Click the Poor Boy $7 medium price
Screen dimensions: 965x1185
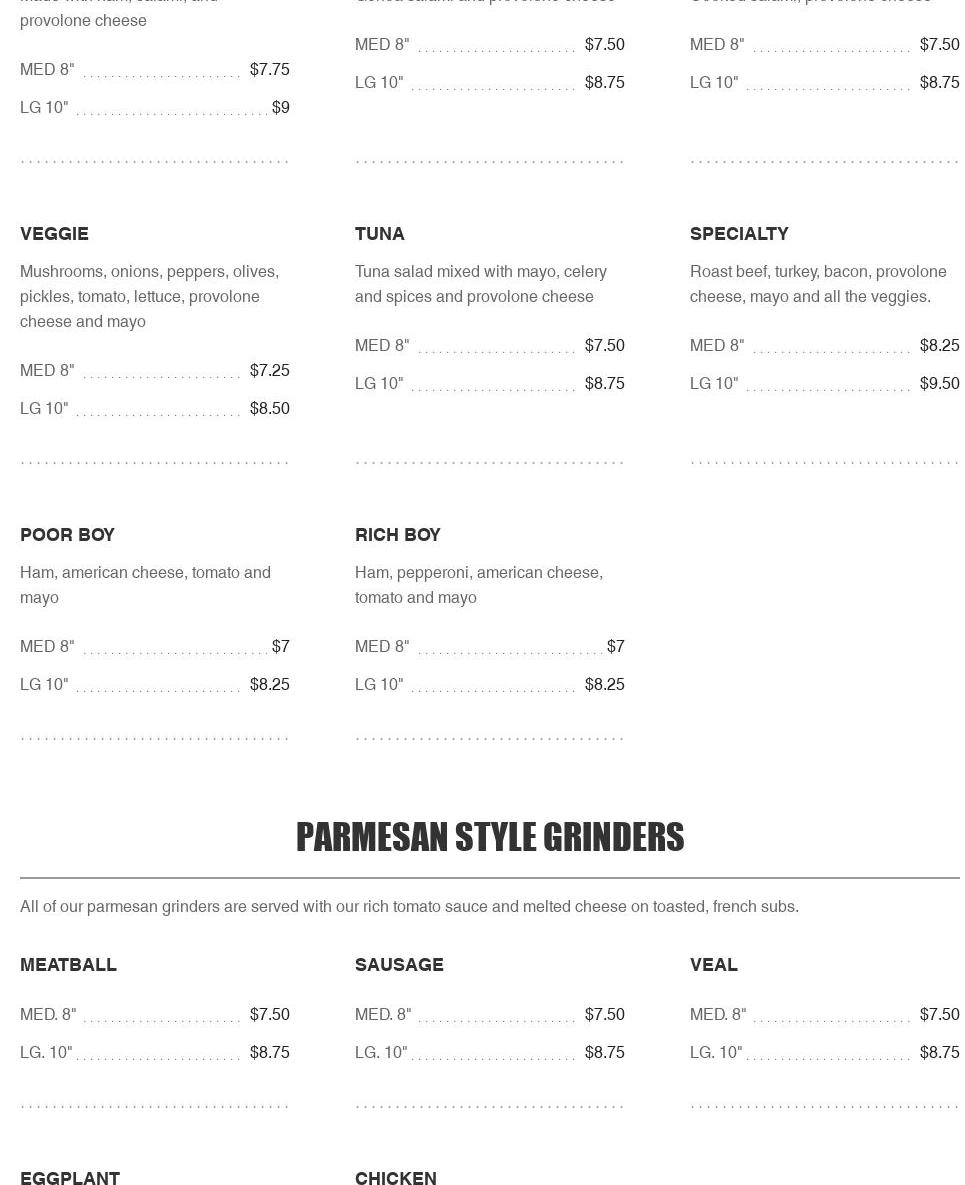click(280, 646)
